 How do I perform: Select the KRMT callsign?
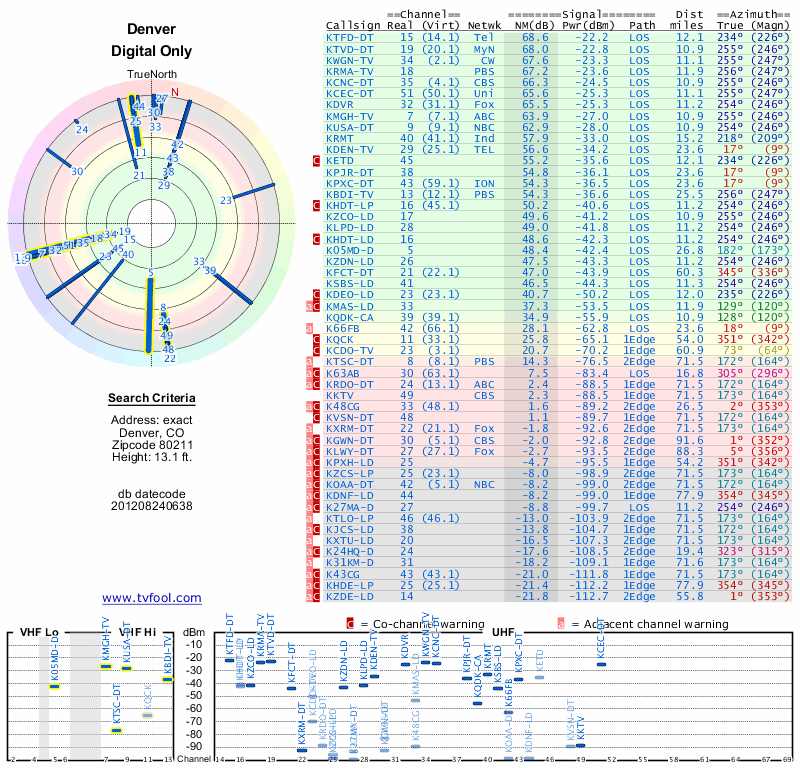(x=340, y=138)
